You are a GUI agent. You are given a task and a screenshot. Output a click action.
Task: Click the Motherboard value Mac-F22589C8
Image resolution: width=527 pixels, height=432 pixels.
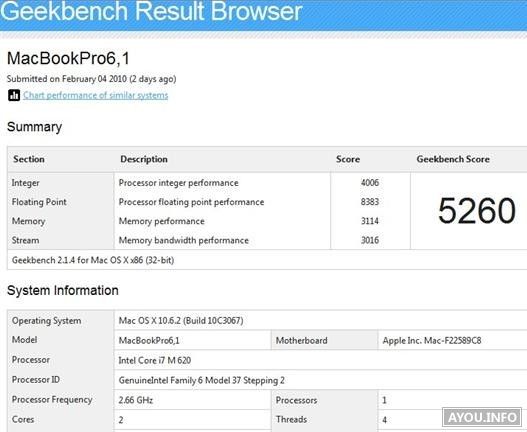(x=432, y=341)
